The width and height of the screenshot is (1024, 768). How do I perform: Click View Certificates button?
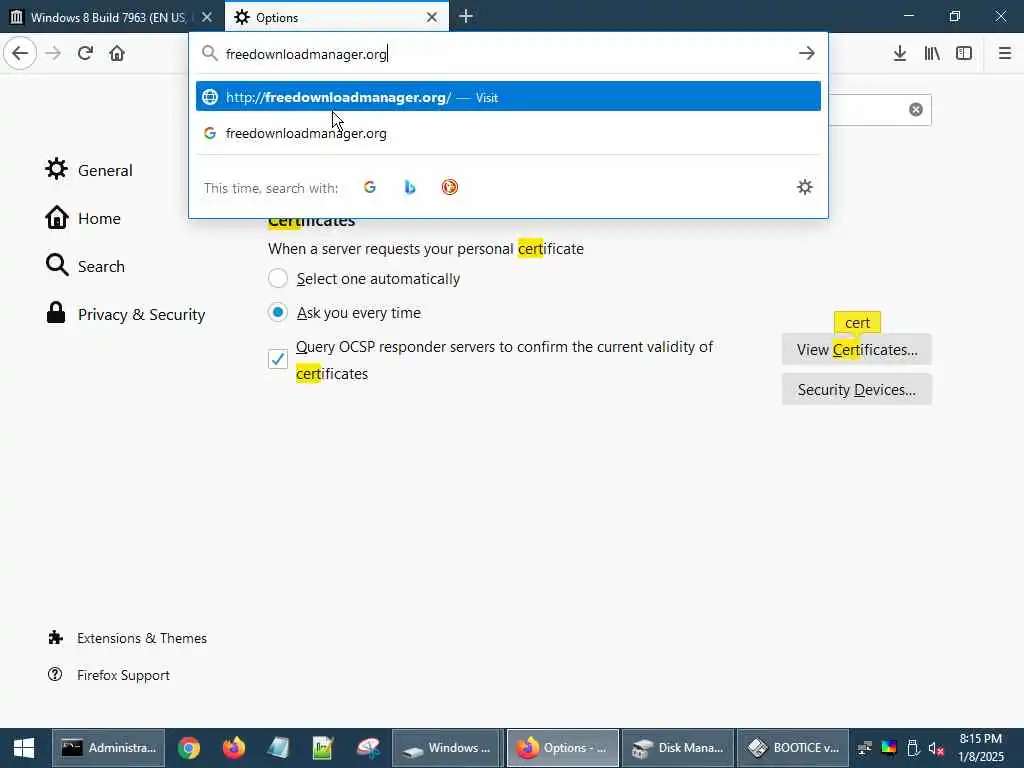pyautogui.click(x=856, y=349)
